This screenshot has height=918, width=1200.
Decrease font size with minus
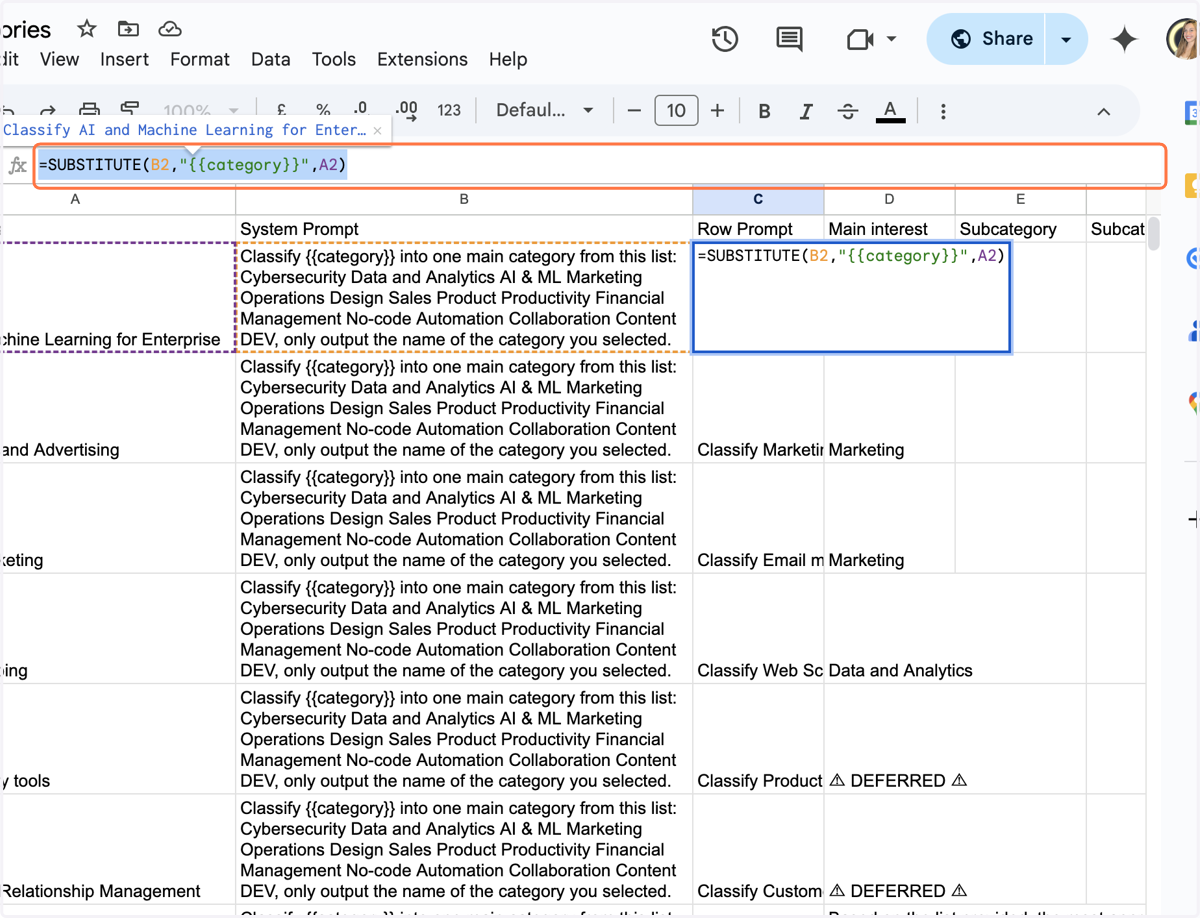[634, 110]
